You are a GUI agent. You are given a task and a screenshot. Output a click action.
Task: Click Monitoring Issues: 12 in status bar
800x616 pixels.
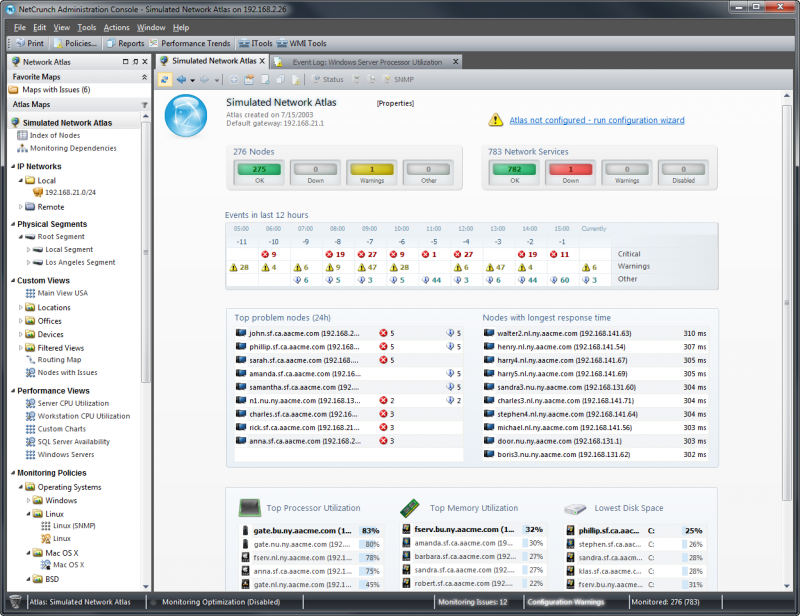click(473, 602)
